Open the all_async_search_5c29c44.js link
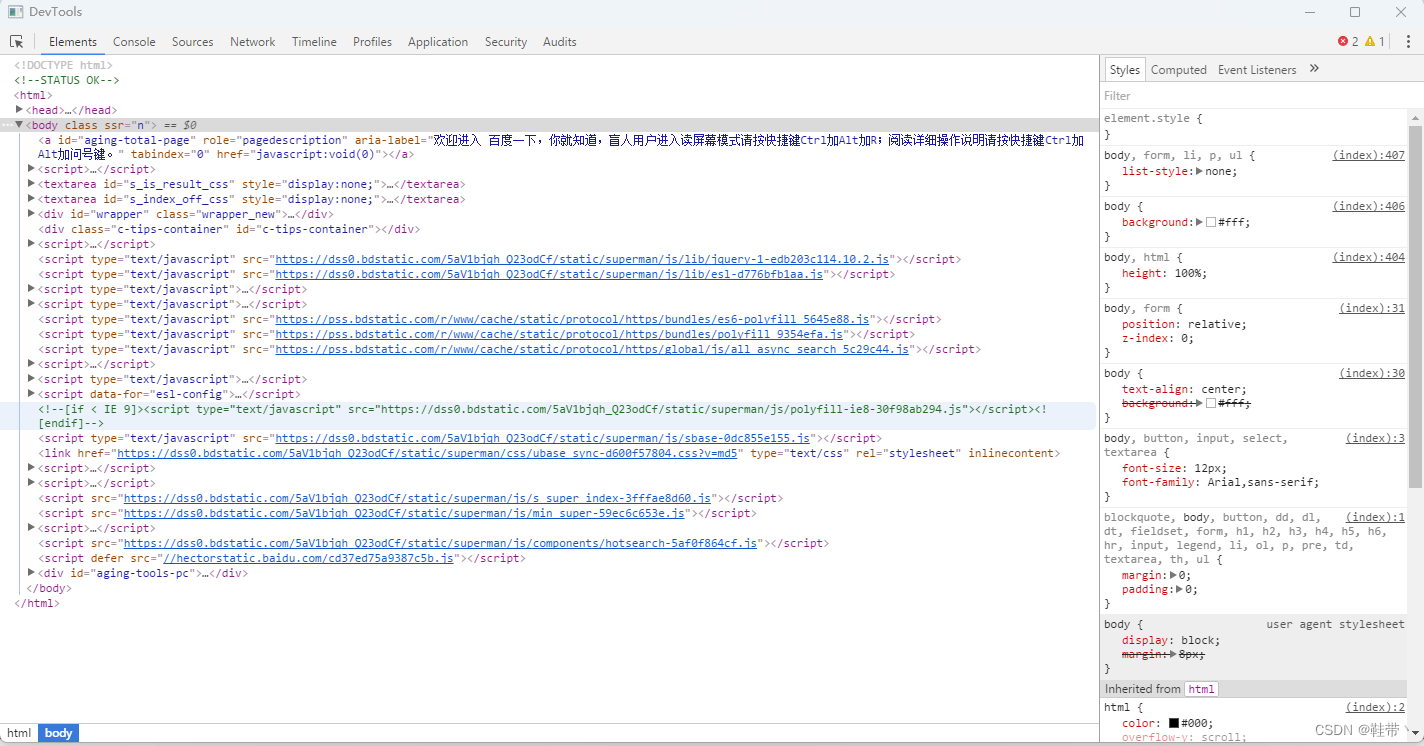The height and width of the screenshot is (746, 1424). tap(592, 349)
